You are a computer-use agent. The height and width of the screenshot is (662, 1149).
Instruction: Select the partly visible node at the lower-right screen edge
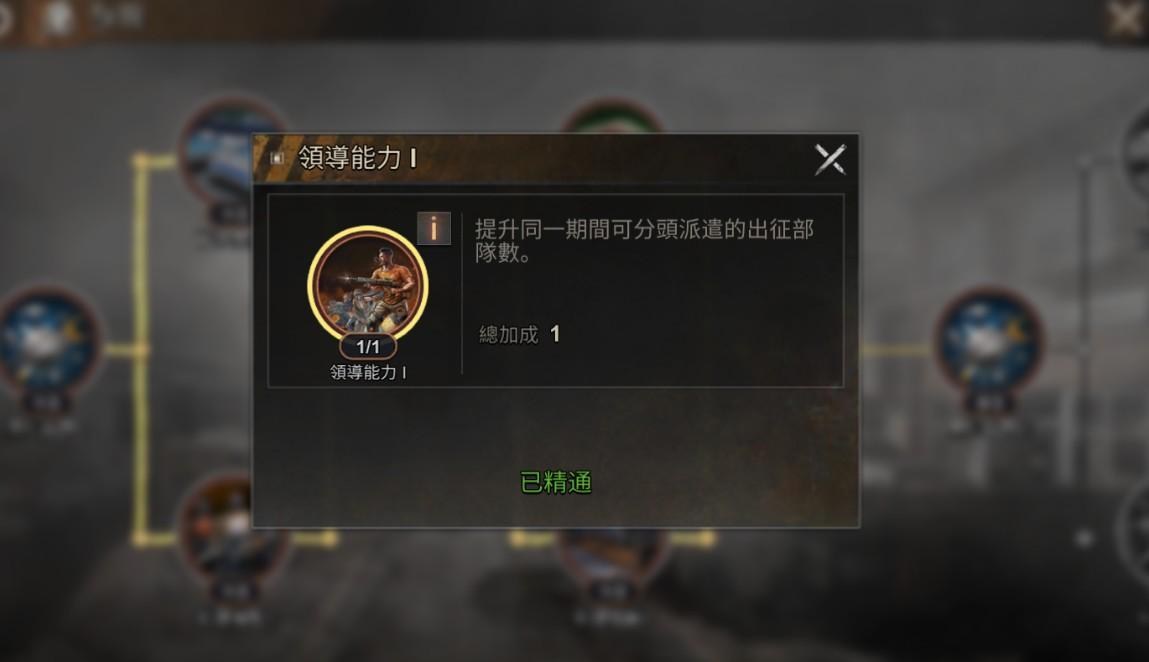pos(1134,528)
